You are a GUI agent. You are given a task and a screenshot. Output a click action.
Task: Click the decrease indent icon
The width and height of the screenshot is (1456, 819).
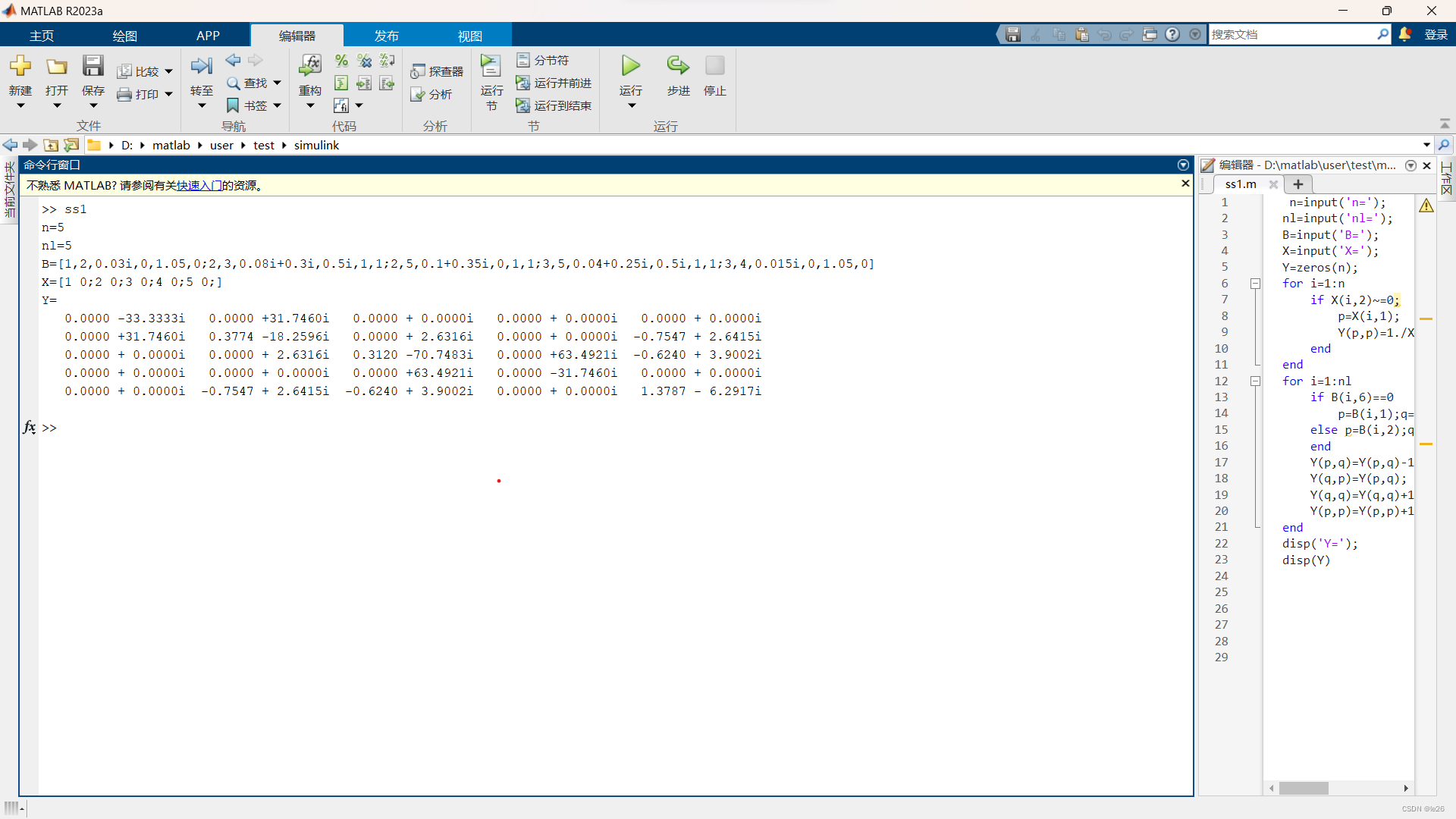(x=387, y=83)
